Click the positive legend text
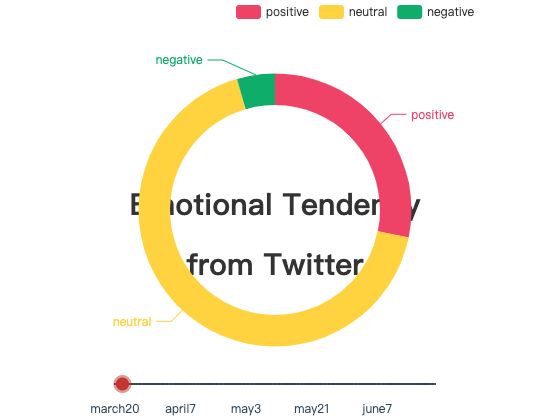550x420 pixels. 287,12
